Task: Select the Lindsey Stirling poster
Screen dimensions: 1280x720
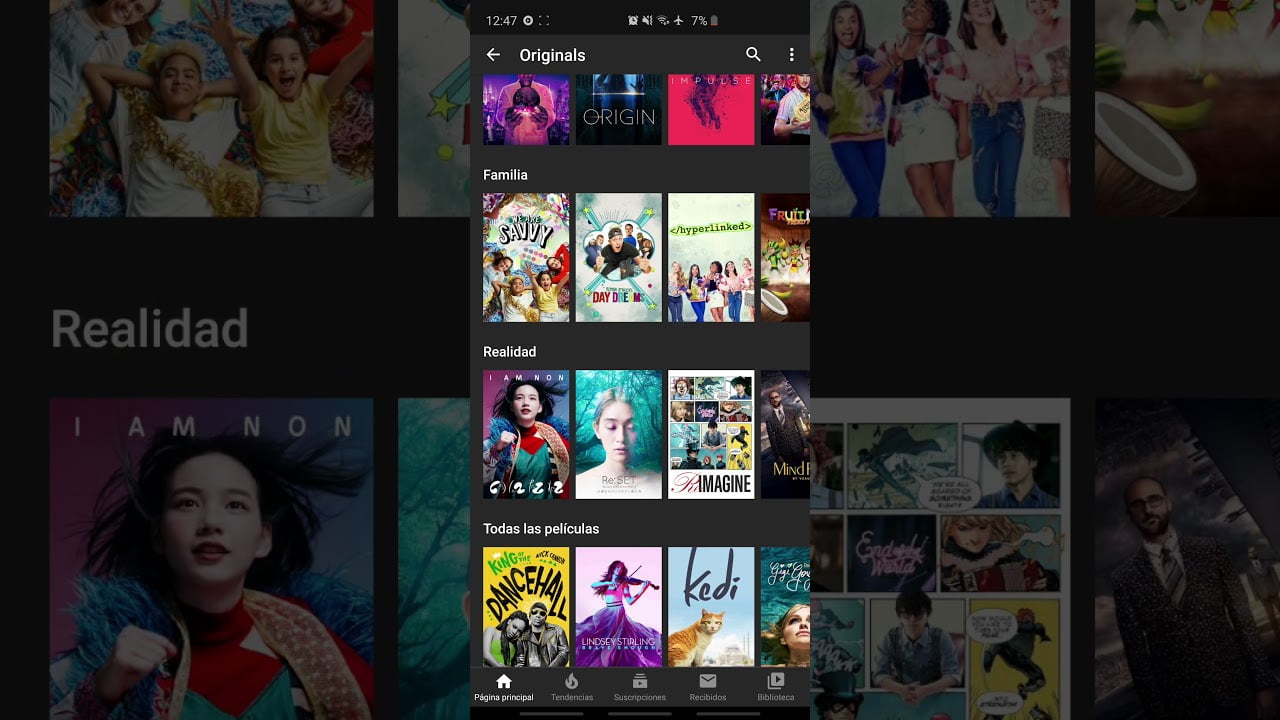Action: [x=619, y=607]
